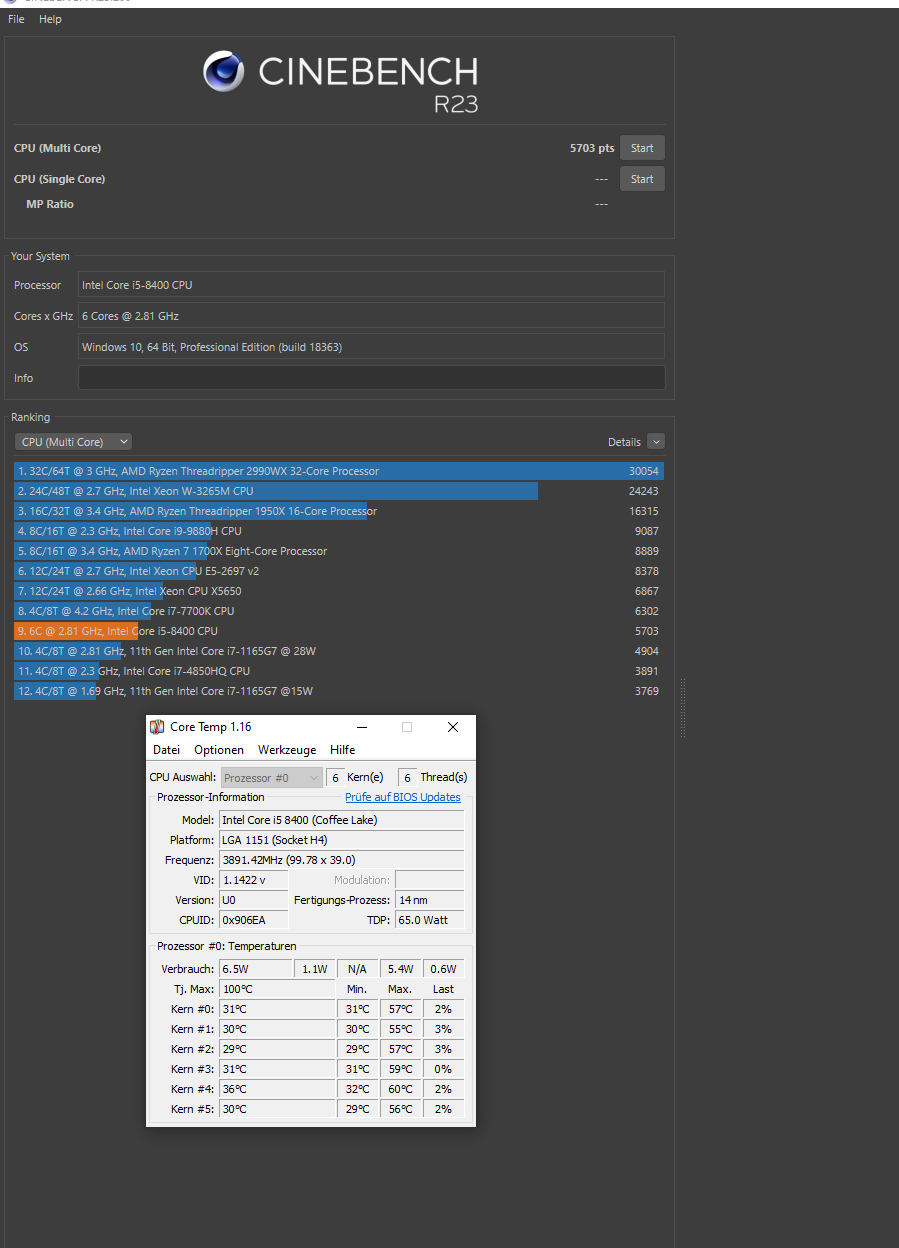Open the Werkzeuge menu in Core Temp
Viewport: 899px width, 1248px height.
[287, 749]
